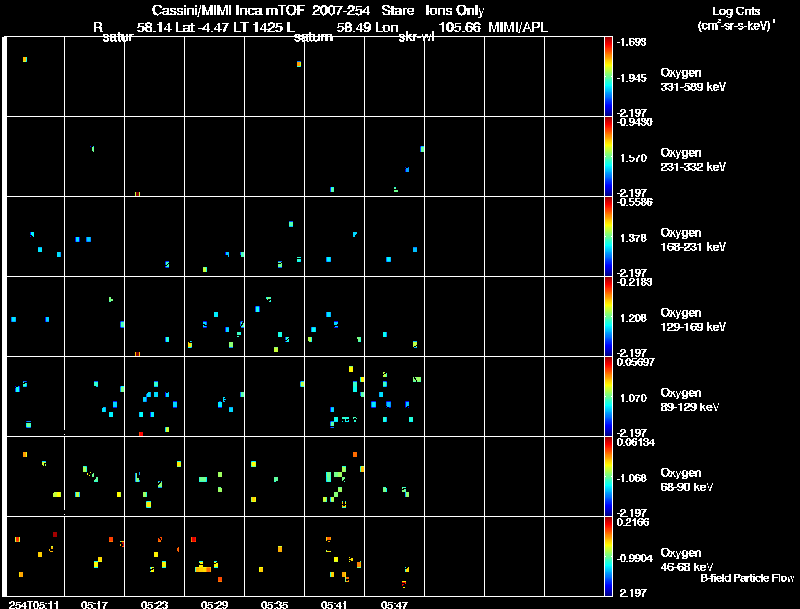Screen dimensions: 800x609
Task: Click the '1.570' colorbar value
Action: [633, 158]
